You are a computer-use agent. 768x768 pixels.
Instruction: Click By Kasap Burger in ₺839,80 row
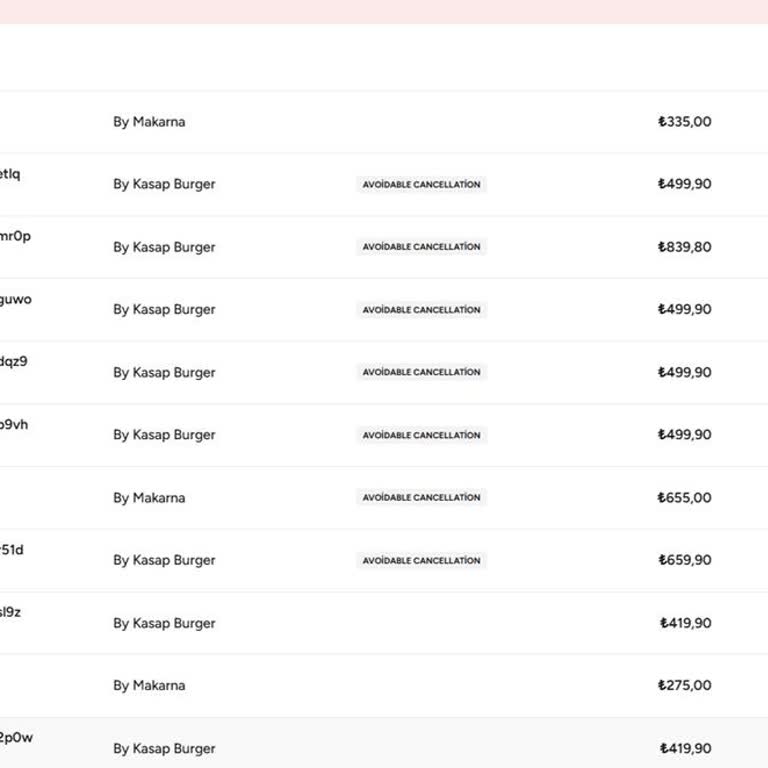point(164,247)
